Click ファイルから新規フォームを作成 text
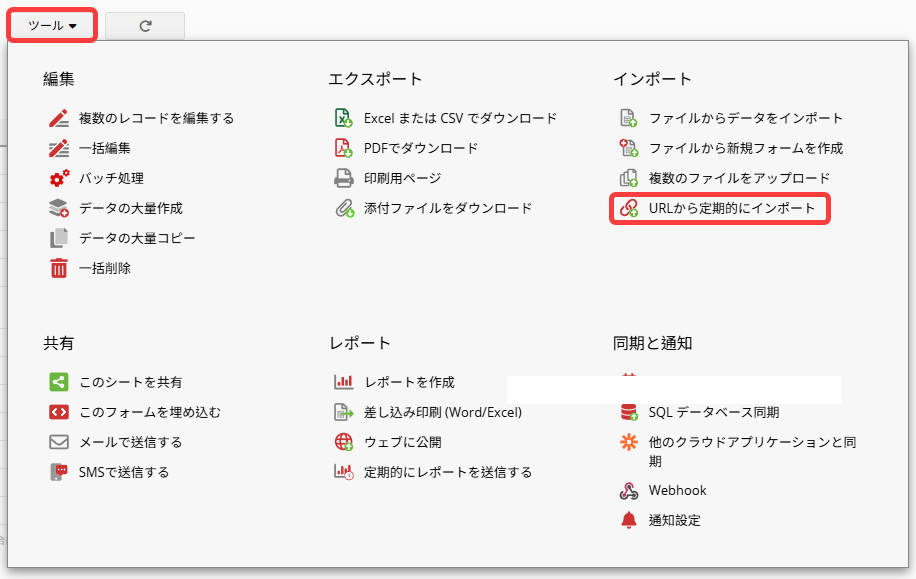The image size is (916, 579). [x=746, y=148]
